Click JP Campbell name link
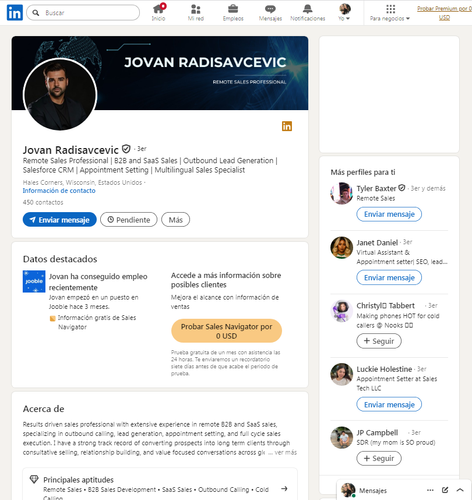Image resolution: width=472 pixels, height=500 pixels. (x=377, y=433)
